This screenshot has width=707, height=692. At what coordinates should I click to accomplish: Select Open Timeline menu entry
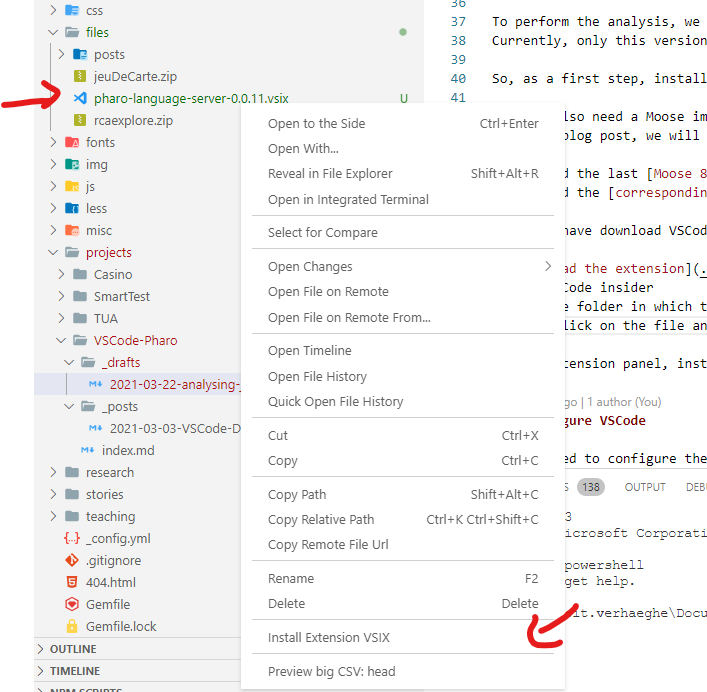403,350
